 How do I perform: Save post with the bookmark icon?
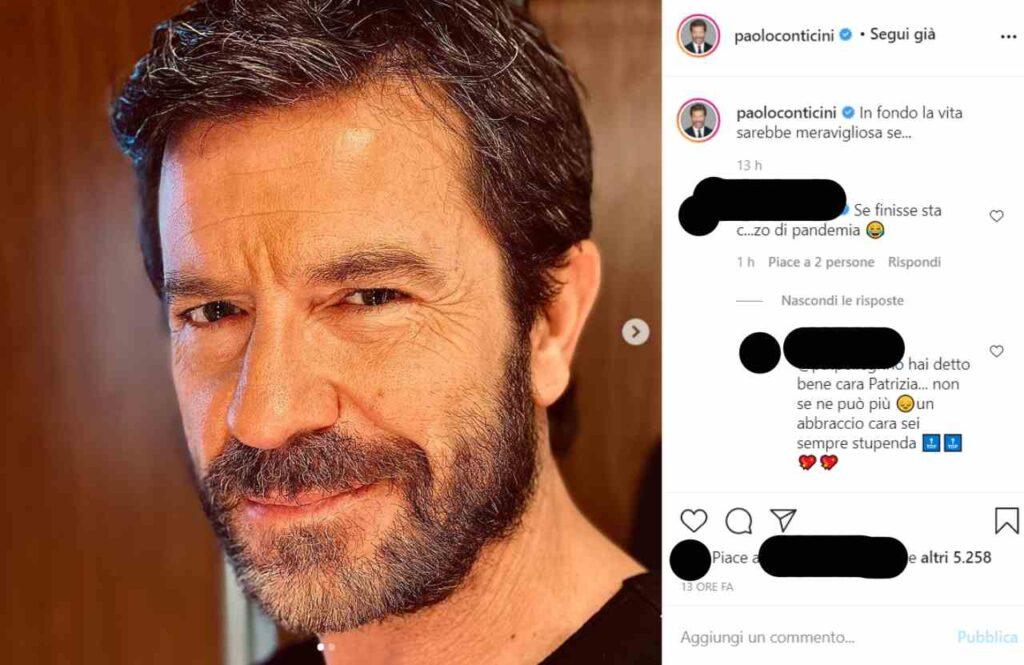point(1006,520)
